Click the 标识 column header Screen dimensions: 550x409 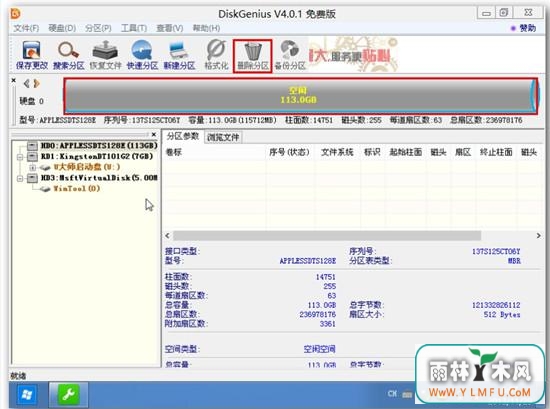[x=372, y=152]
